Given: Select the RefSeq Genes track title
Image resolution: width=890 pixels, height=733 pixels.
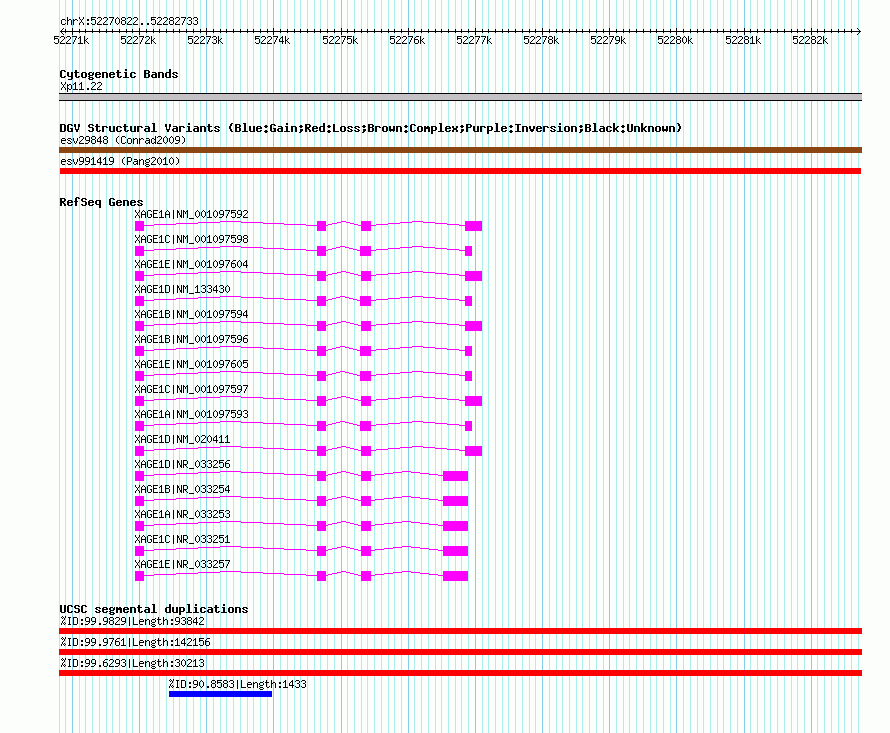Looking at the screenshot, I should pyautogui.click(x=101, y=202).
